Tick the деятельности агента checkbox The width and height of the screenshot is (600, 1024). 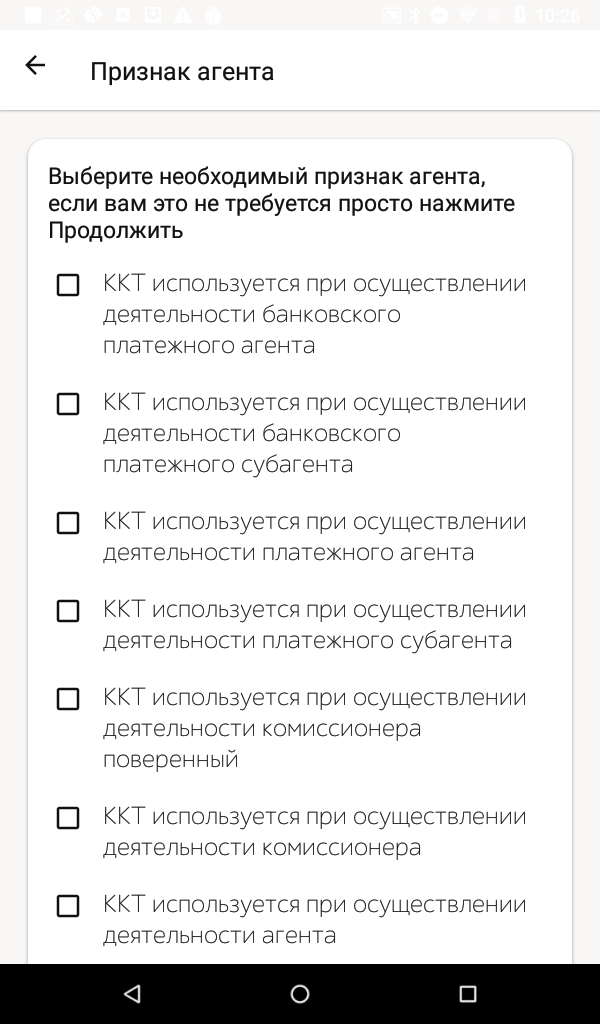[68, 906]
